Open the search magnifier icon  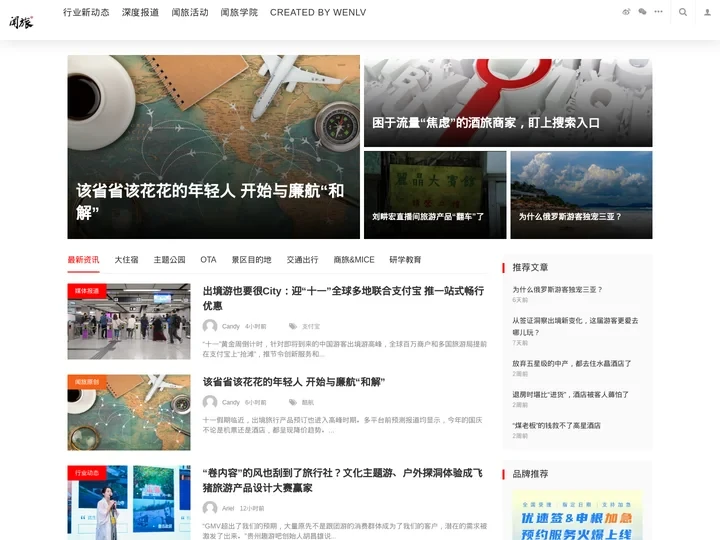683,12
